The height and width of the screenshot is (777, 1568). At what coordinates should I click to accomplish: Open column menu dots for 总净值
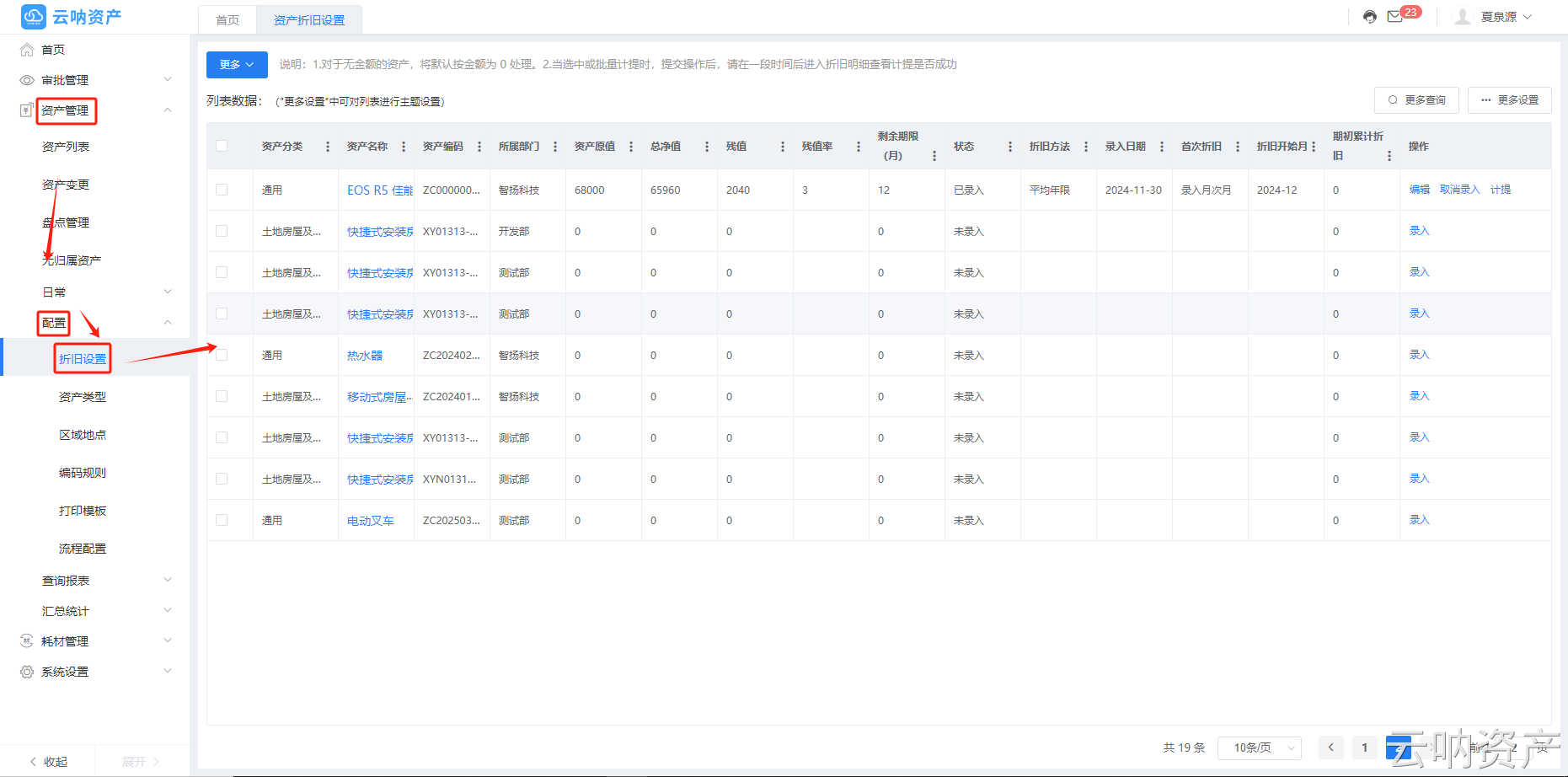click(707, 147)
